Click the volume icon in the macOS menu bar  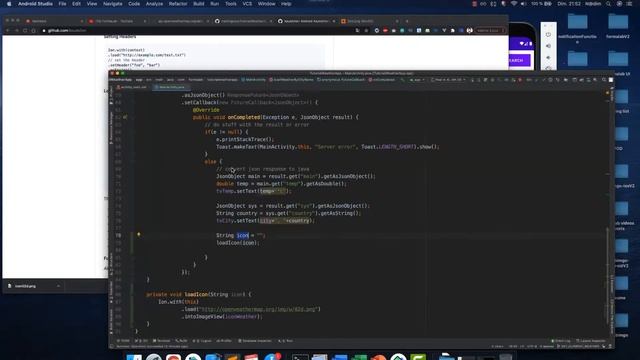pos(523,4)
